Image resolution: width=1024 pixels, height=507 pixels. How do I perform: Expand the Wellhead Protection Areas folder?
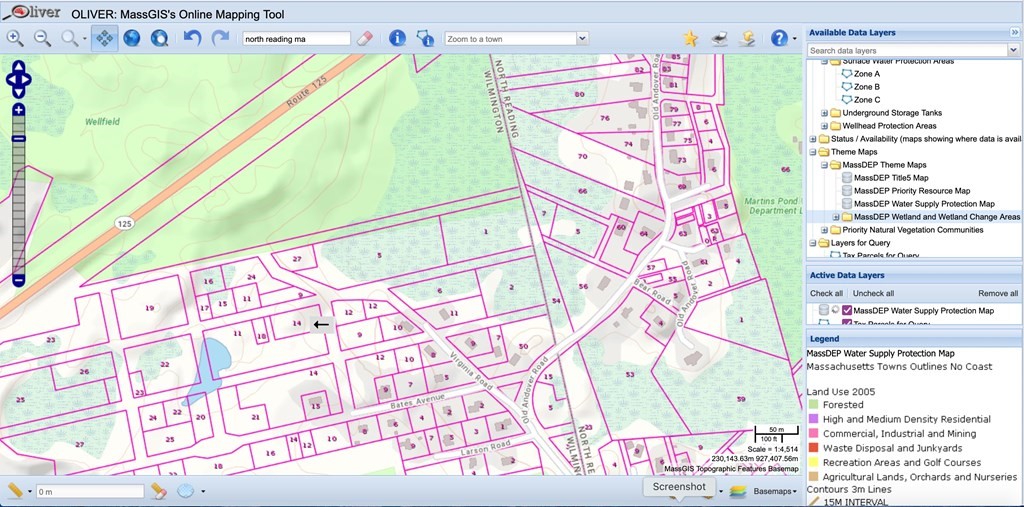(x=824, y=126)
